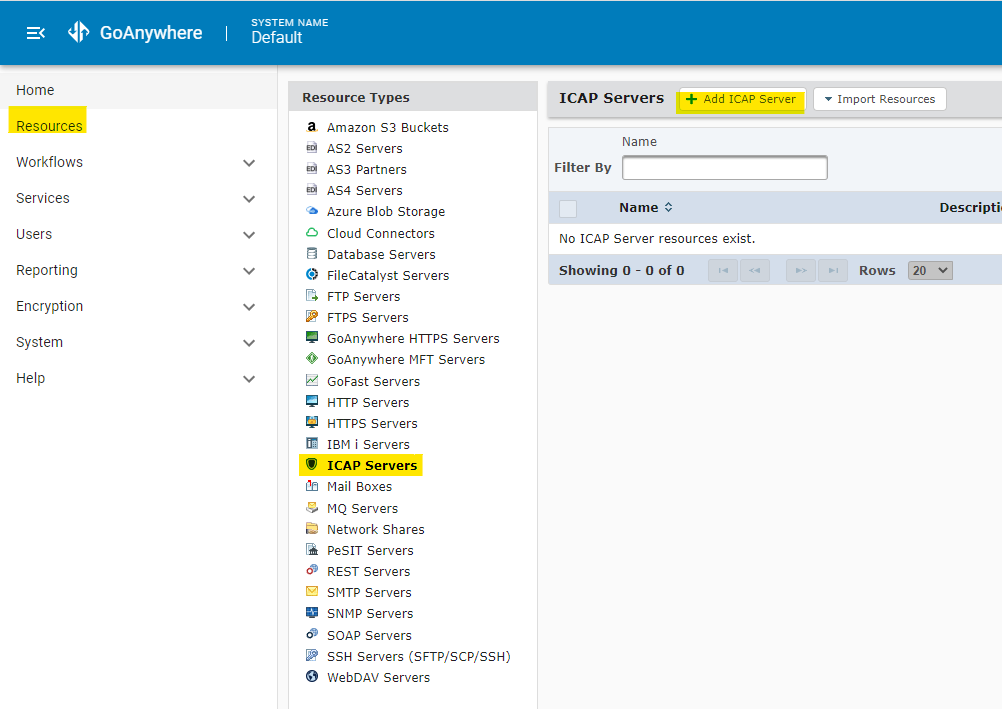Expand the Reporting menu chevron

coord(249,271)
